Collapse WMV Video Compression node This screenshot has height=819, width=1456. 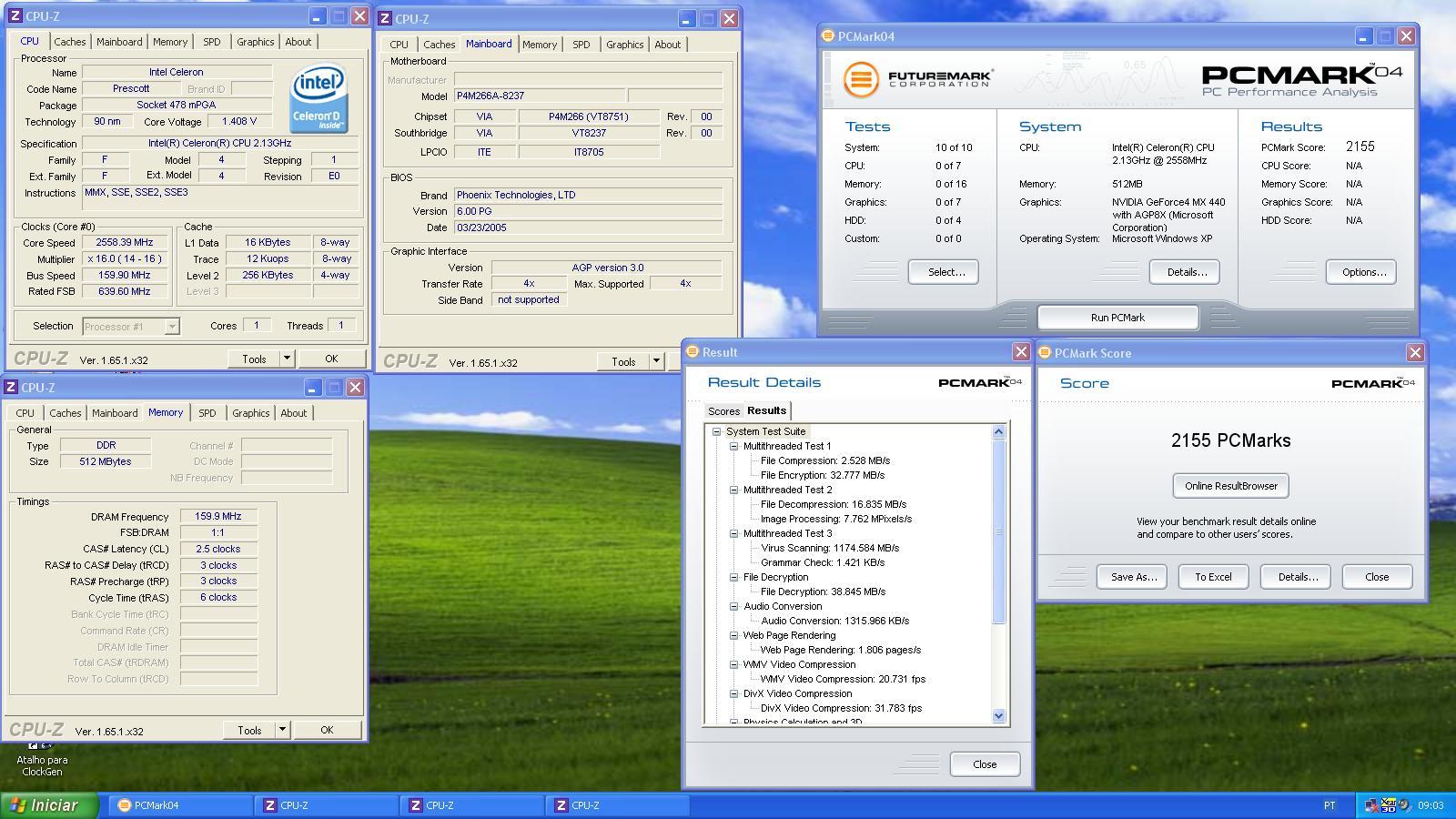[733, 664]
